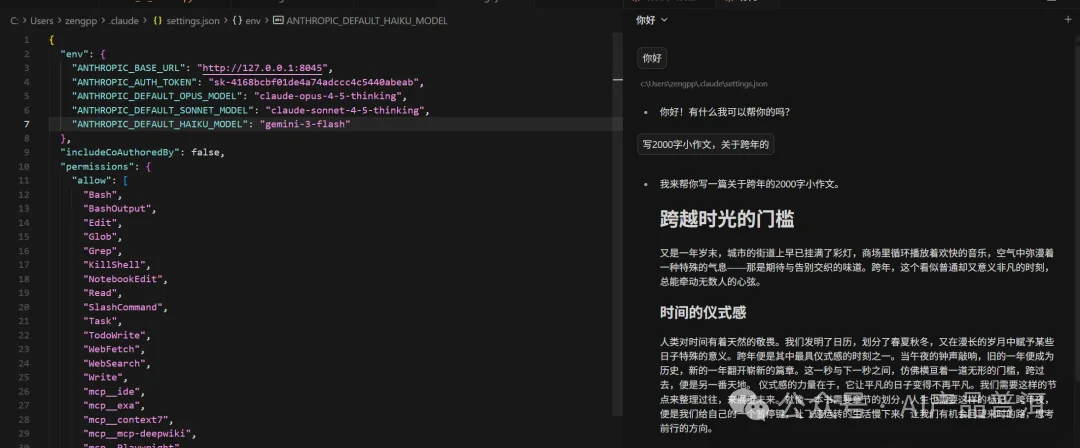Click the "mcp__context7" entry
1080x448 pixels.
[125, 420]
